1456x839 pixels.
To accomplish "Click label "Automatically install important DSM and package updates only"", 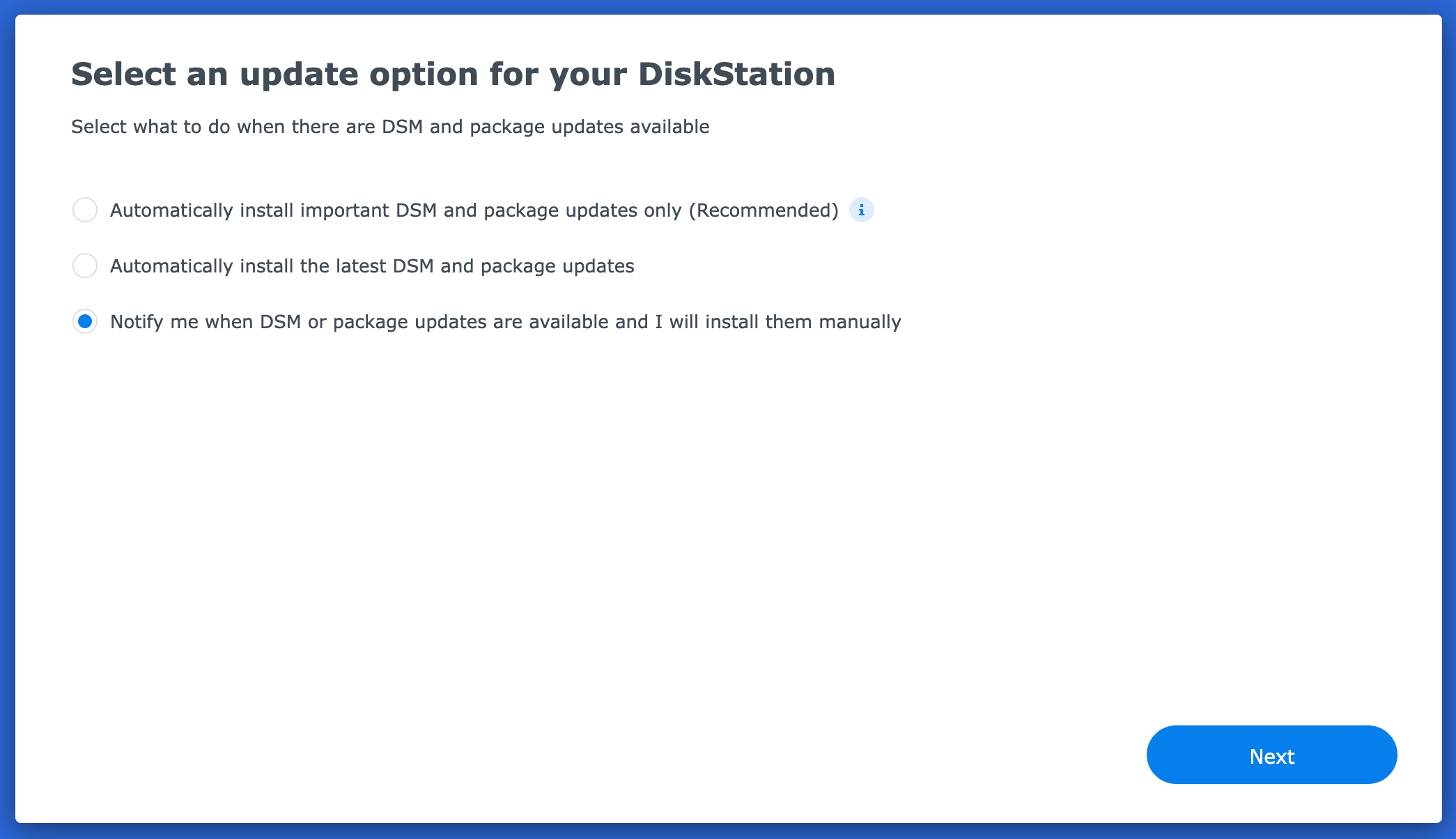I will tap(397, 210).
